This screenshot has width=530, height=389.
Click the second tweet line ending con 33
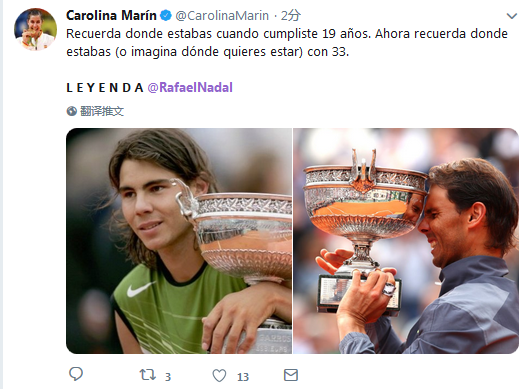207,52
